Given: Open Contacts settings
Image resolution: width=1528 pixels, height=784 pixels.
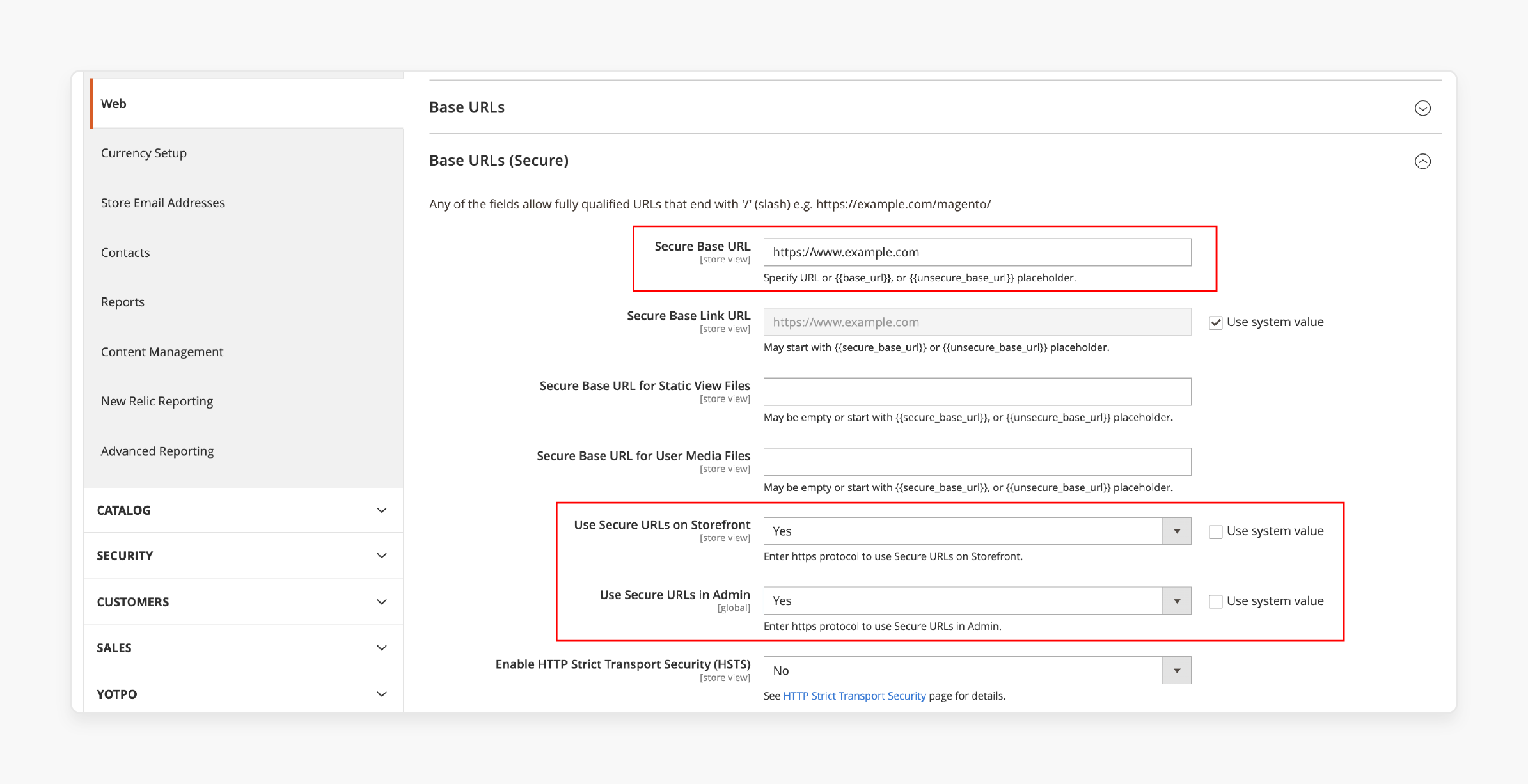Looking at the screenshot, I should (125, 253).
